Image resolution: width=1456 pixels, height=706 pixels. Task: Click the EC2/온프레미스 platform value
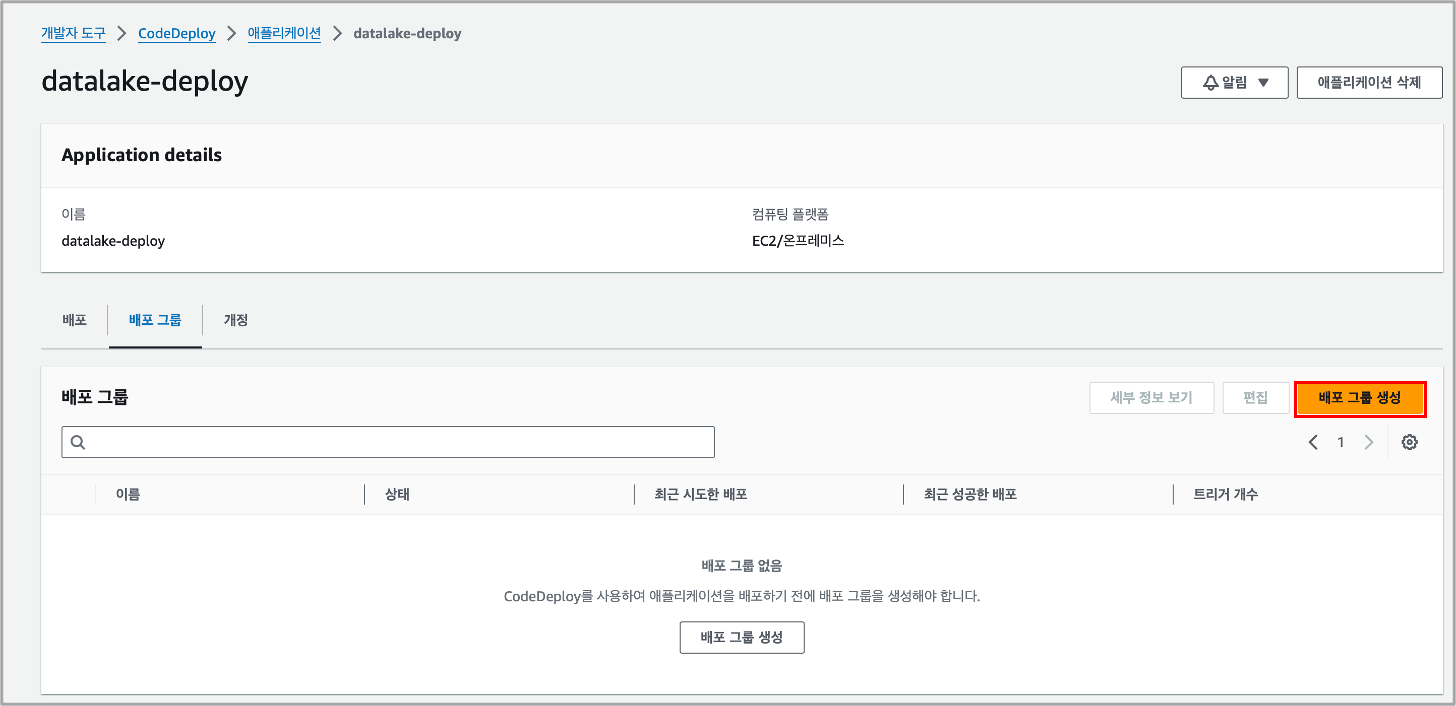coord(798,241)
